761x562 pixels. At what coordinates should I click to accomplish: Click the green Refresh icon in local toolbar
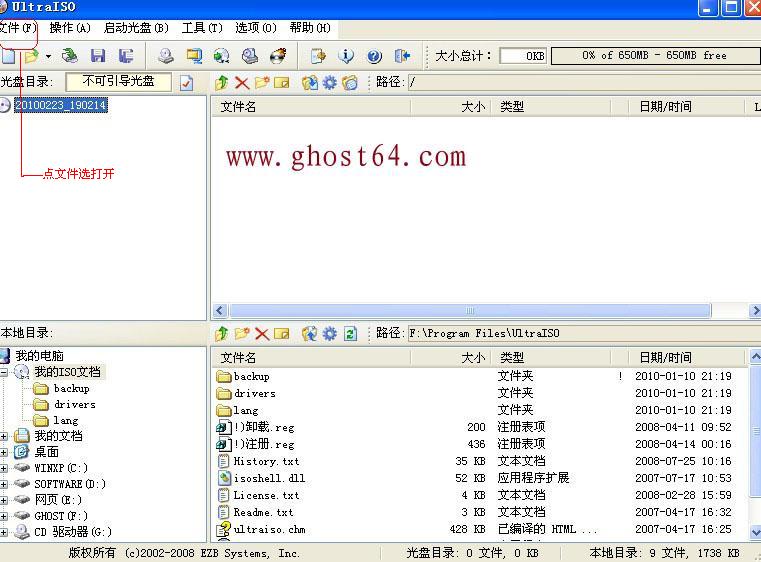[350, 333]
